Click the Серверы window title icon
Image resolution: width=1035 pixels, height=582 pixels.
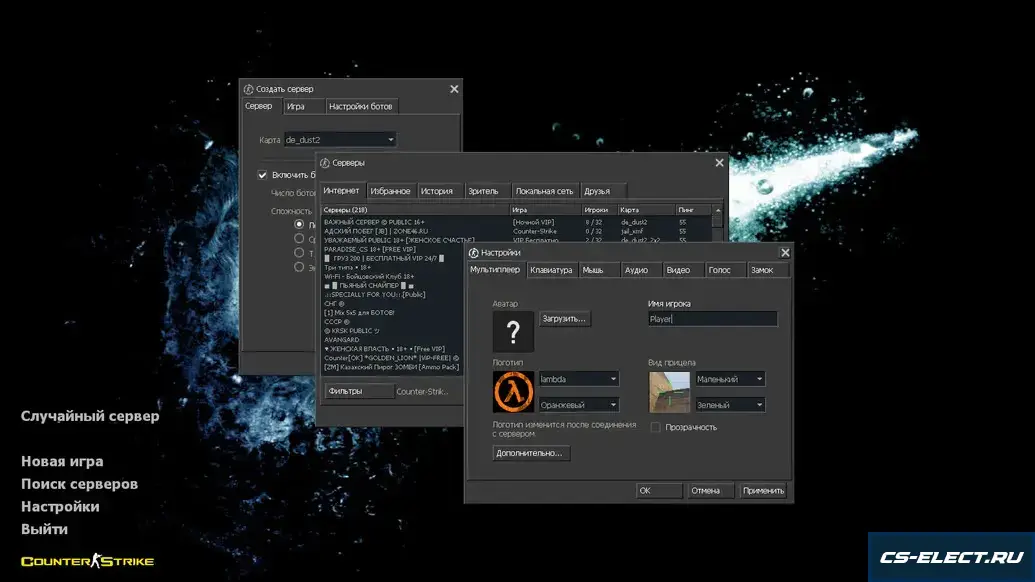point(325,162)
